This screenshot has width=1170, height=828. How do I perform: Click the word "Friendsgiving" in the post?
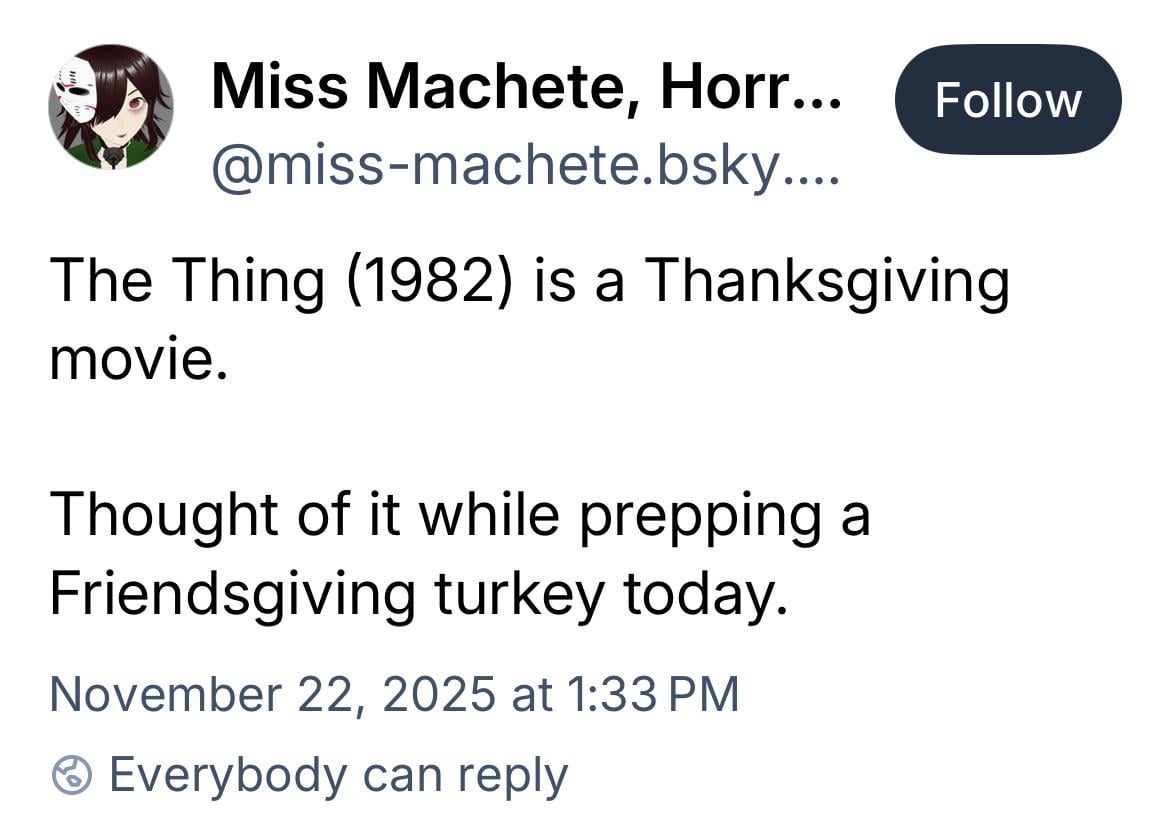point(232,592)
